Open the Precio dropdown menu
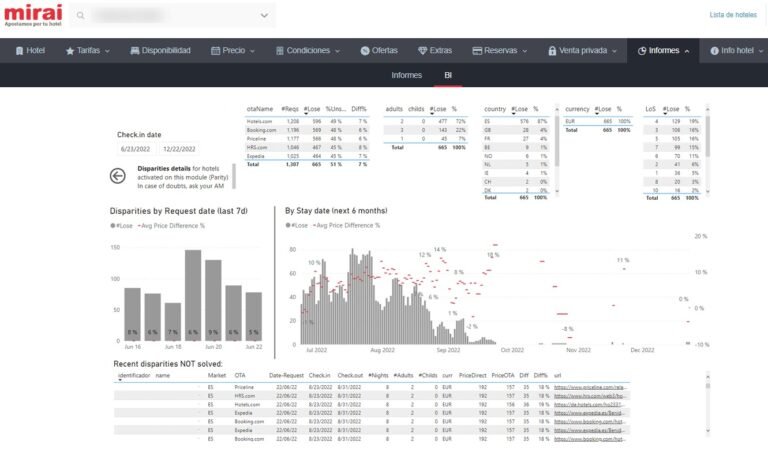The image size is (768, 451). pyautogui.click(x=234, y=50)
